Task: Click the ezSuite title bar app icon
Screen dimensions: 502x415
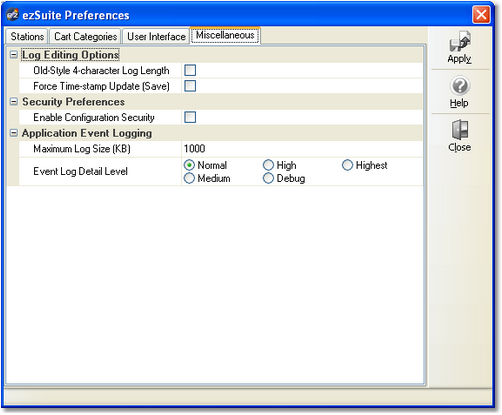Action: (x=13, y=15)
